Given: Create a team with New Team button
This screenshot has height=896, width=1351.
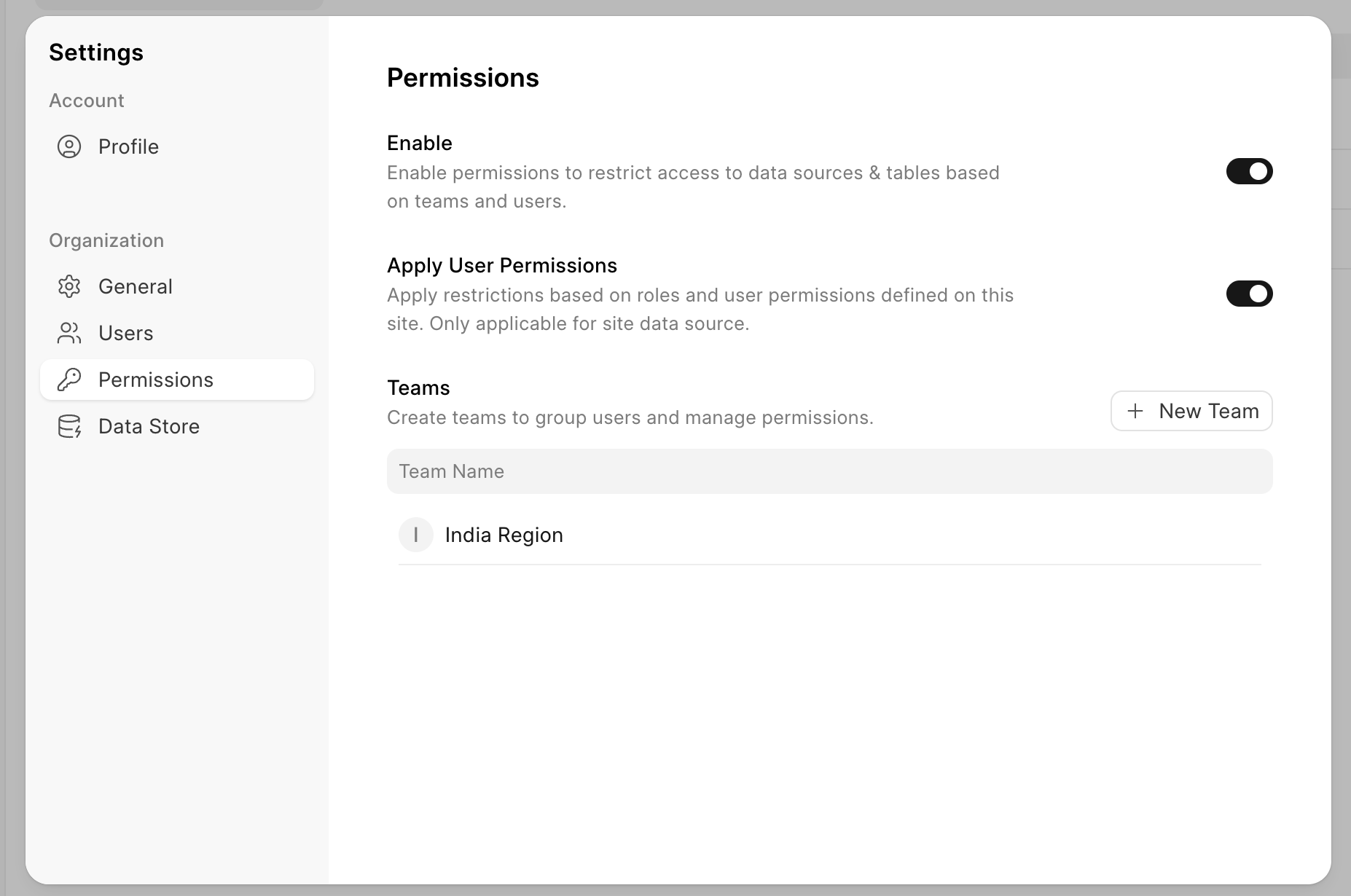Looking at the screenshot, I should pos(1191,411).
